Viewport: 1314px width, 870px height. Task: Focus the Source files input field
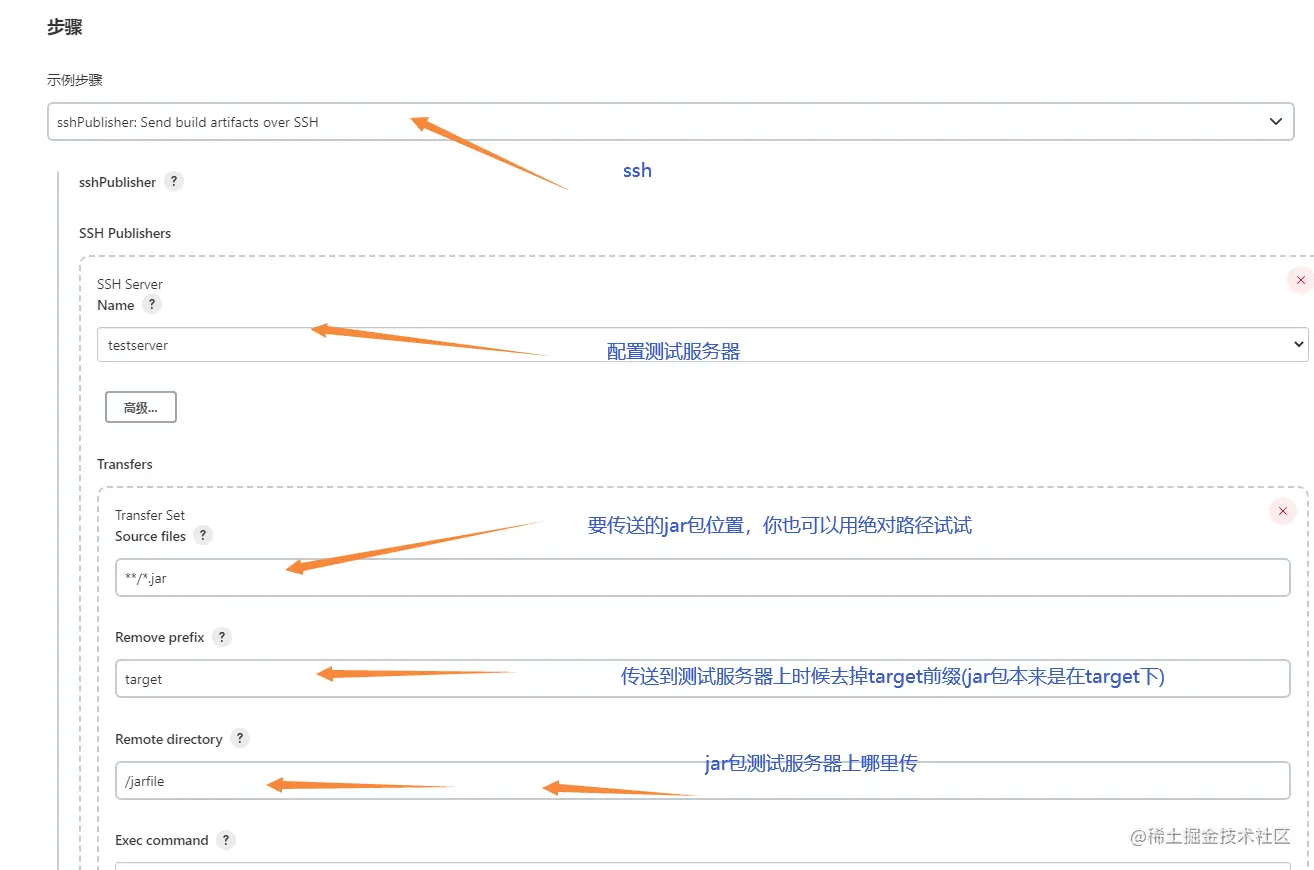tap(702, 577)
